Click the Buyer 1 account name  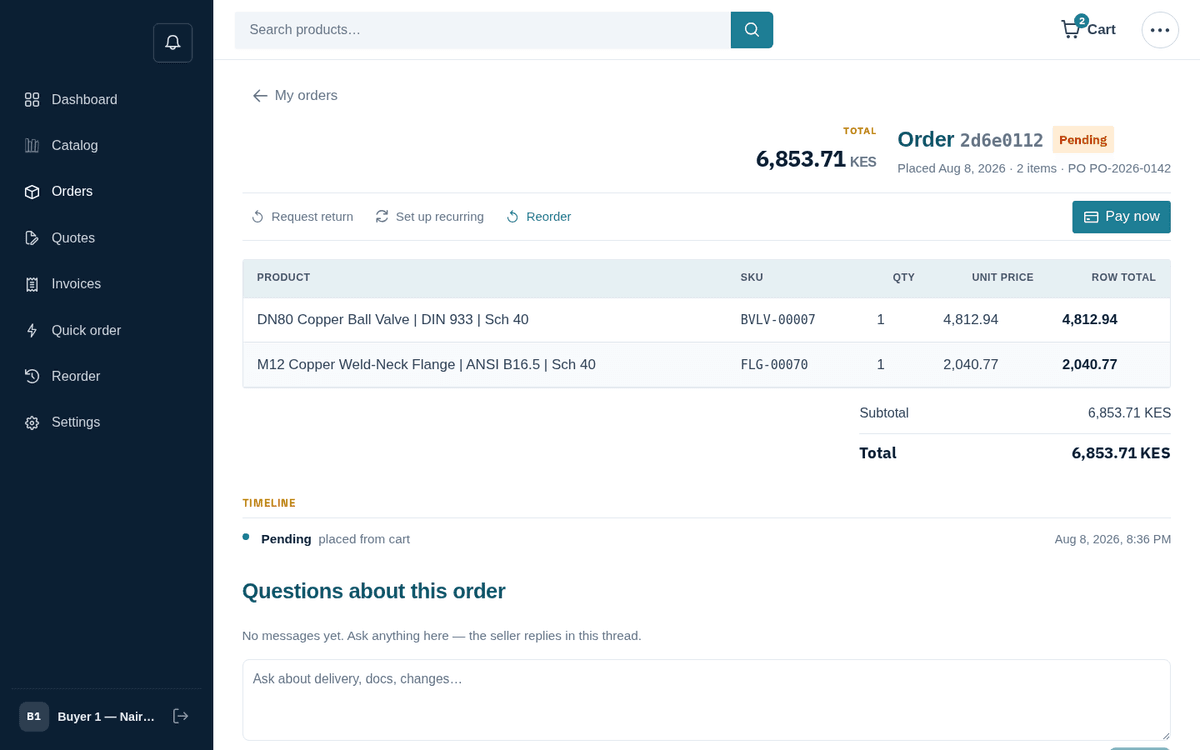point(106,717)
